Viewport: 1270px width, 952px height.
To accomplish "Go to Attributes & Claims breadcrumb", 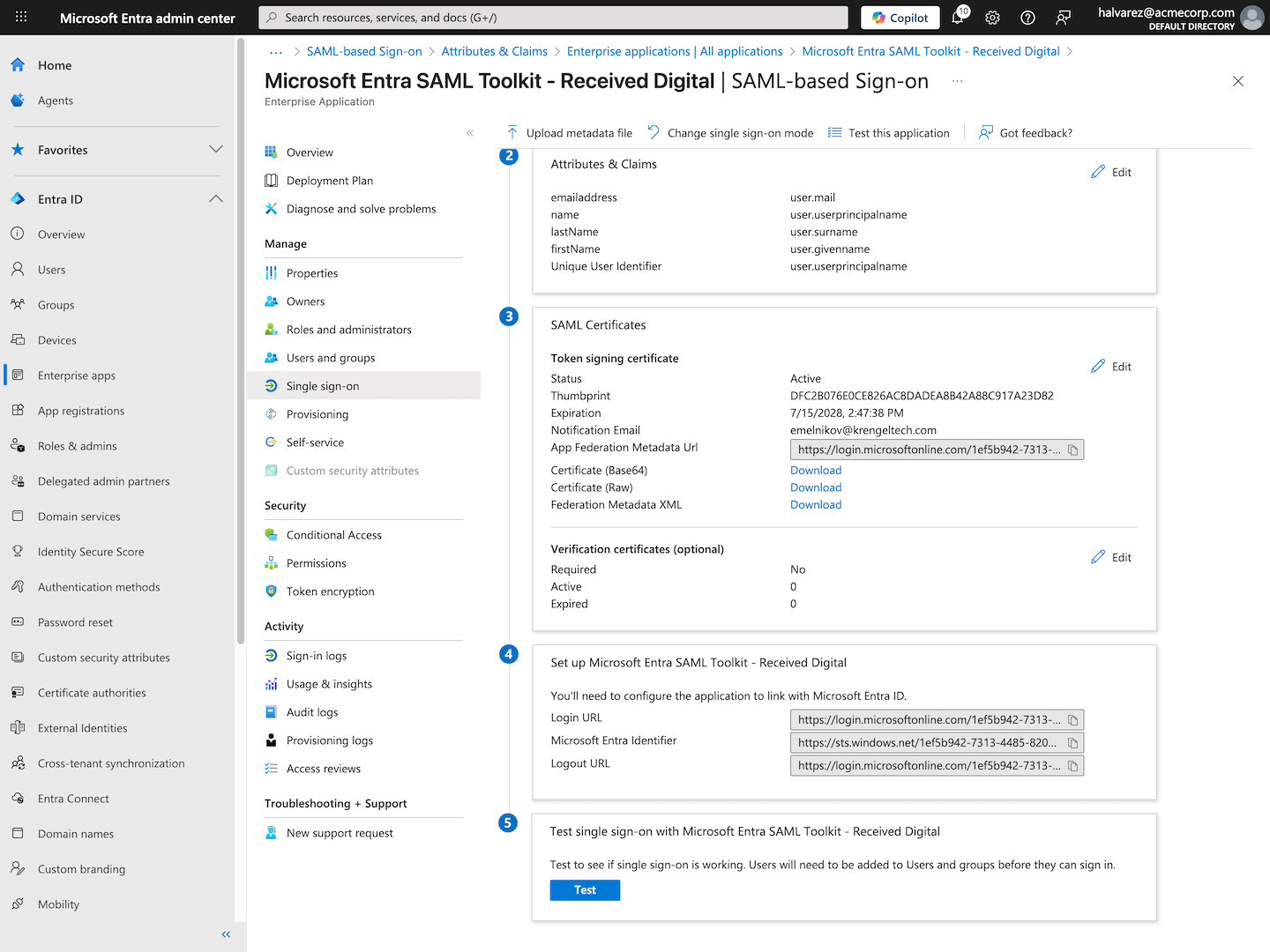I will [494, 52].
